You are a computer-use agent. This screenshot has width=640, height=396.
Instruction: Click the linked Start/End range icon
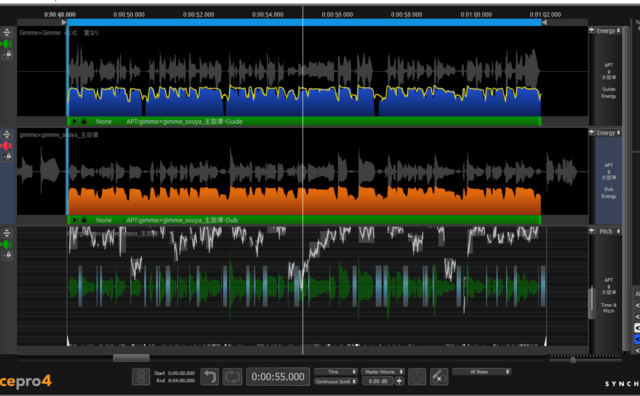pos(141,376)
